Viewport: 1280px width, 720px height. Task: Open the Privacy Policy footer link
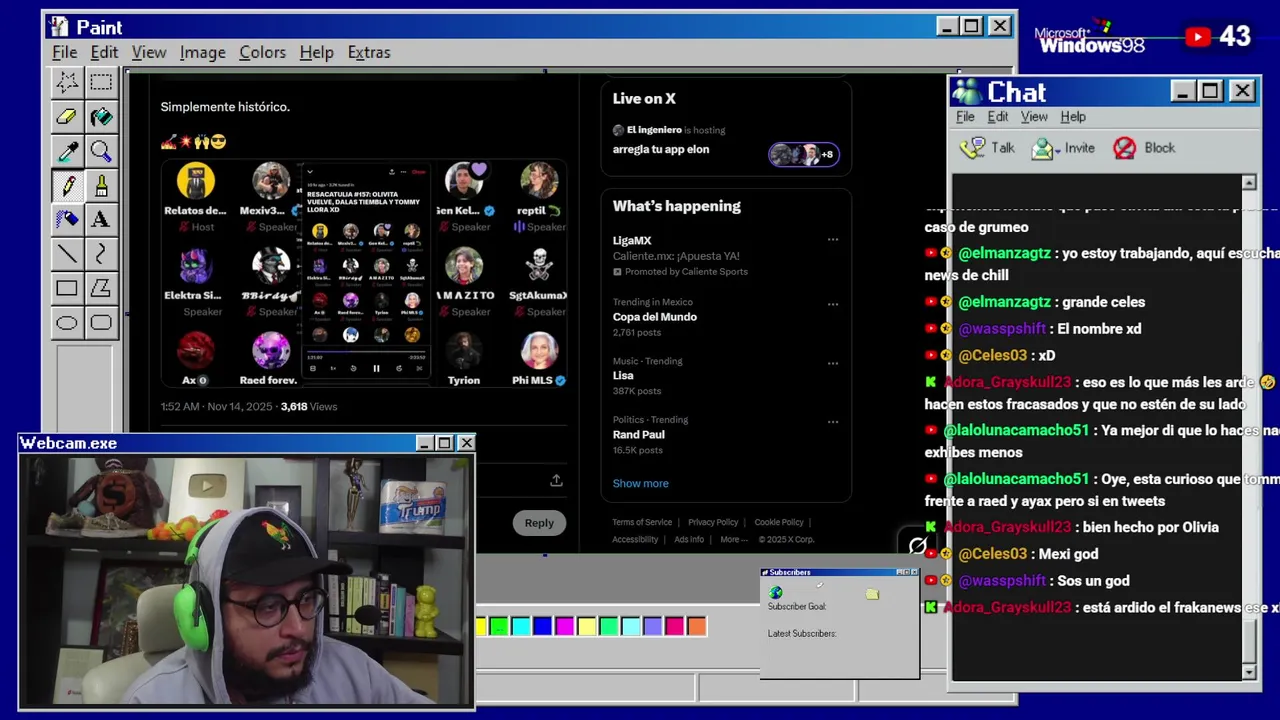pyautogui.click(x=713, y=522)
